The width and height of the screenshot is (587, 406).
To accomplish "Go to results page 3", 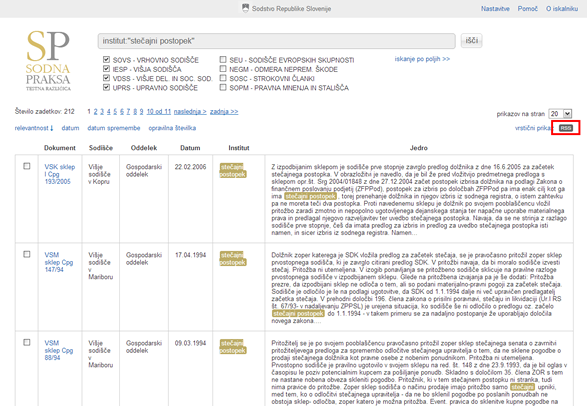I will point(102,112).
